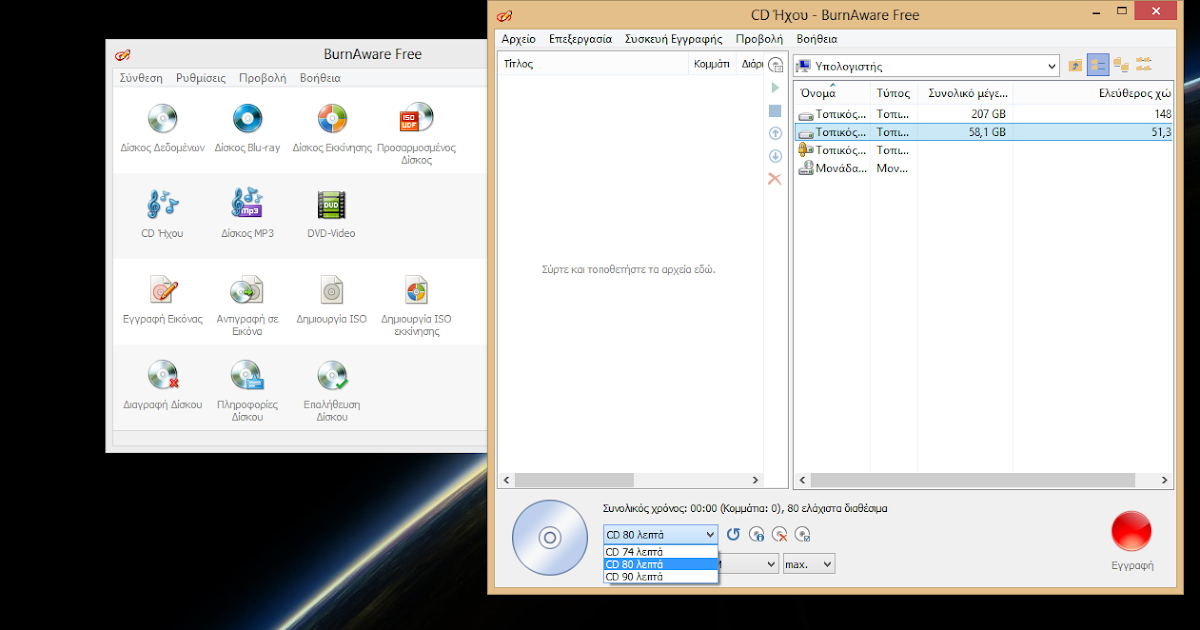Select the Μονάδα... drive row
Screen dimensions: 1200x630
click(x=984, y=168)
